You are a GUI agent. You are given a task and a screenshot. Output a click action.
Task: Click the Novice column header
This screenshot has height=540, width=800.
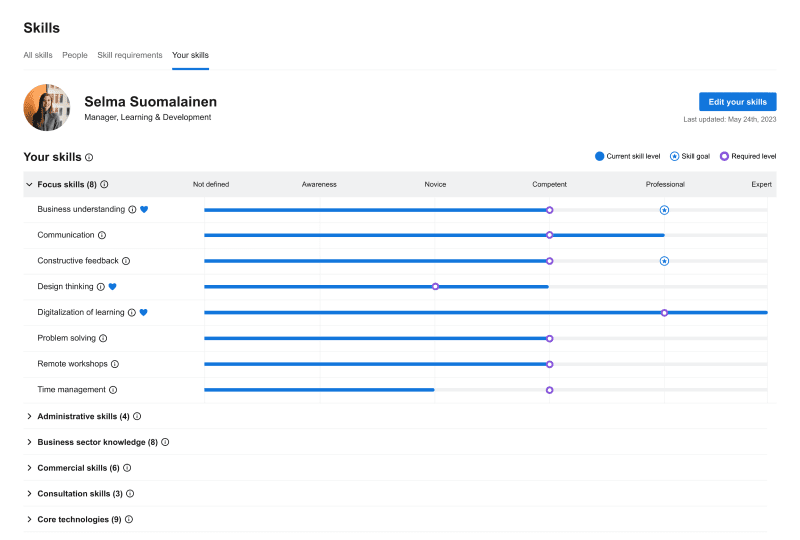point(435,184)
